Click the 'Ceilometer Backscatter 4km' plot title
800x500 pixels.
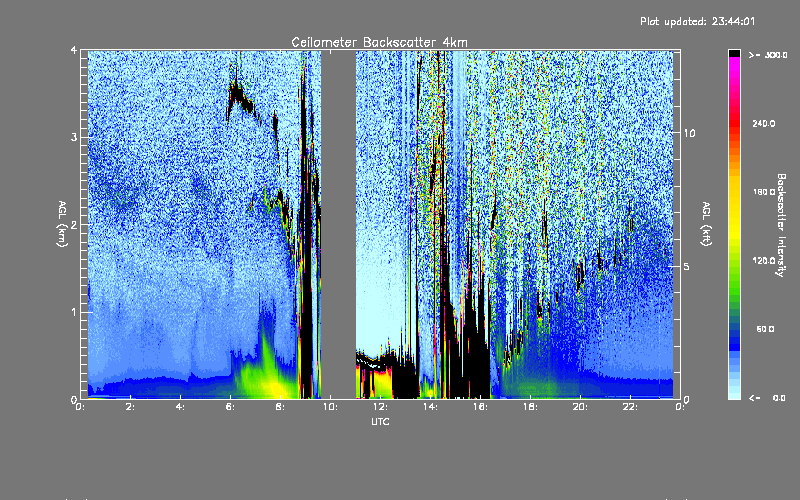point(379,42)
